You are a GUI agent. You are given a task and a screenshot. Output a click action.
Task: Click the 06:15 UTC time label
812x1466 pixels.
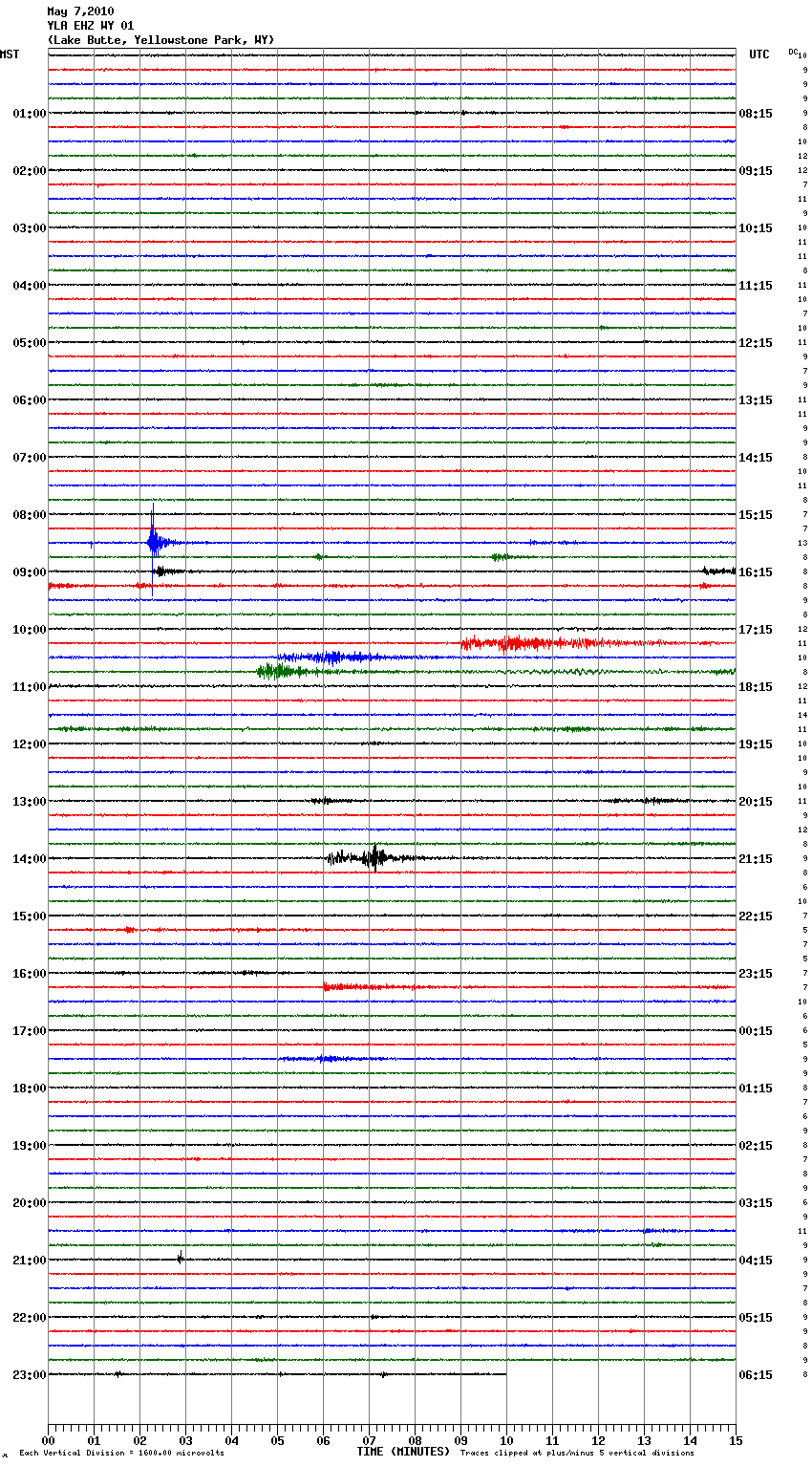[x=756, y=1375]
